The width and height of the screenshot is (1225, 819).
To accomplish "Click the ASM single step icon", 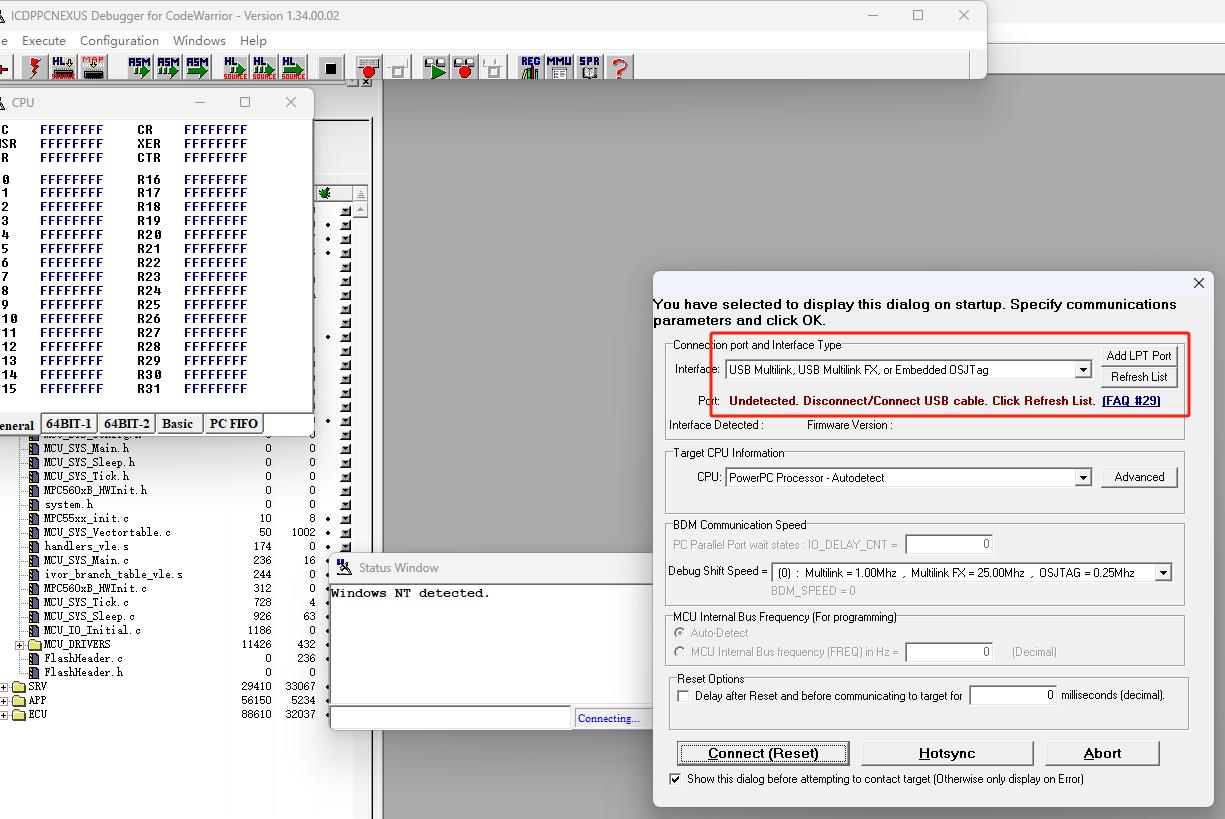I will [x=139, y=68].
